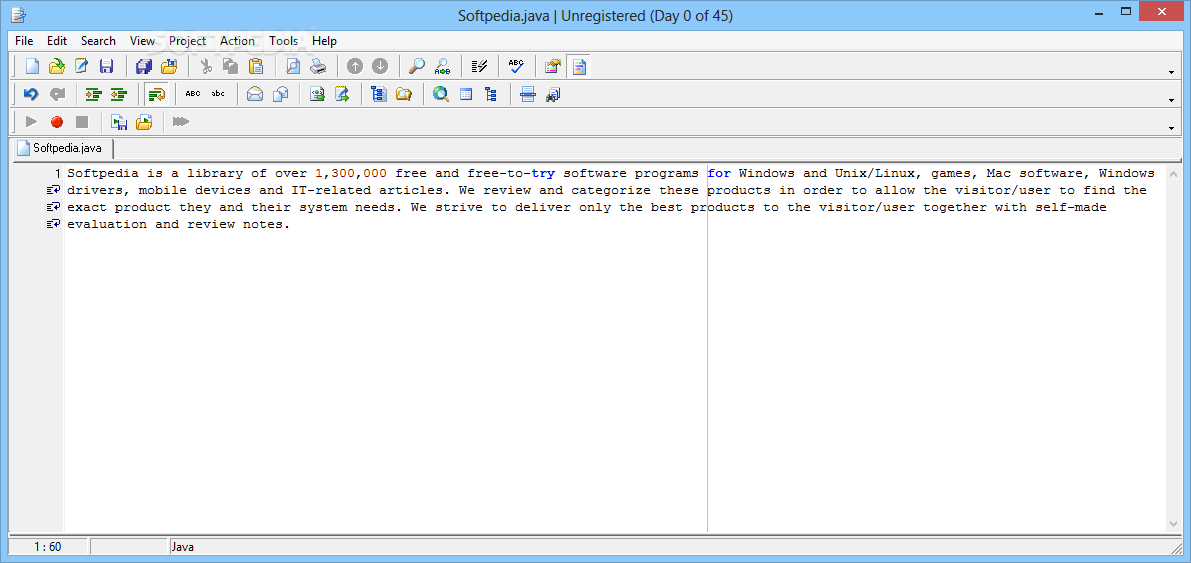Viewport: 1191px width, 563px height.
Task: Save the current file
Action: click(106, 67)
